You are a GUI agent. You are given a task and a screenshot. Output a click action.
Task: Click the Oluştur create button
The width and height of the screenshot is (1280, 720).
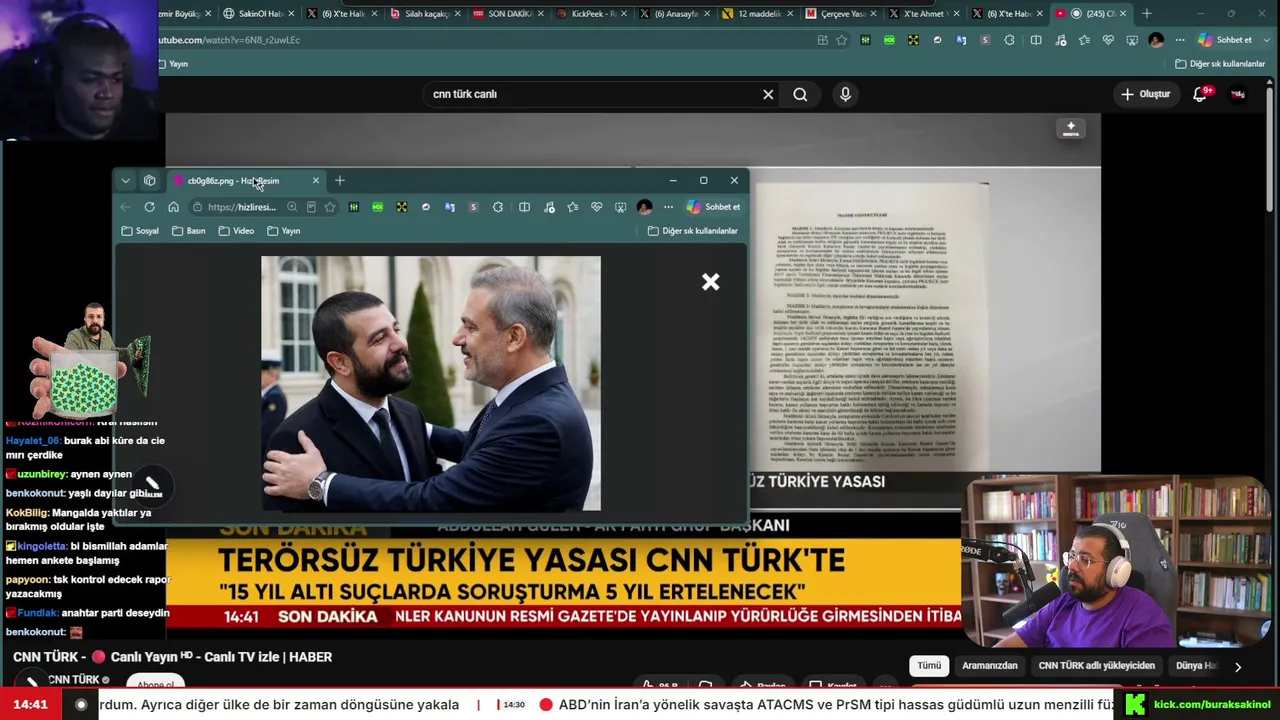point(1145,94)
